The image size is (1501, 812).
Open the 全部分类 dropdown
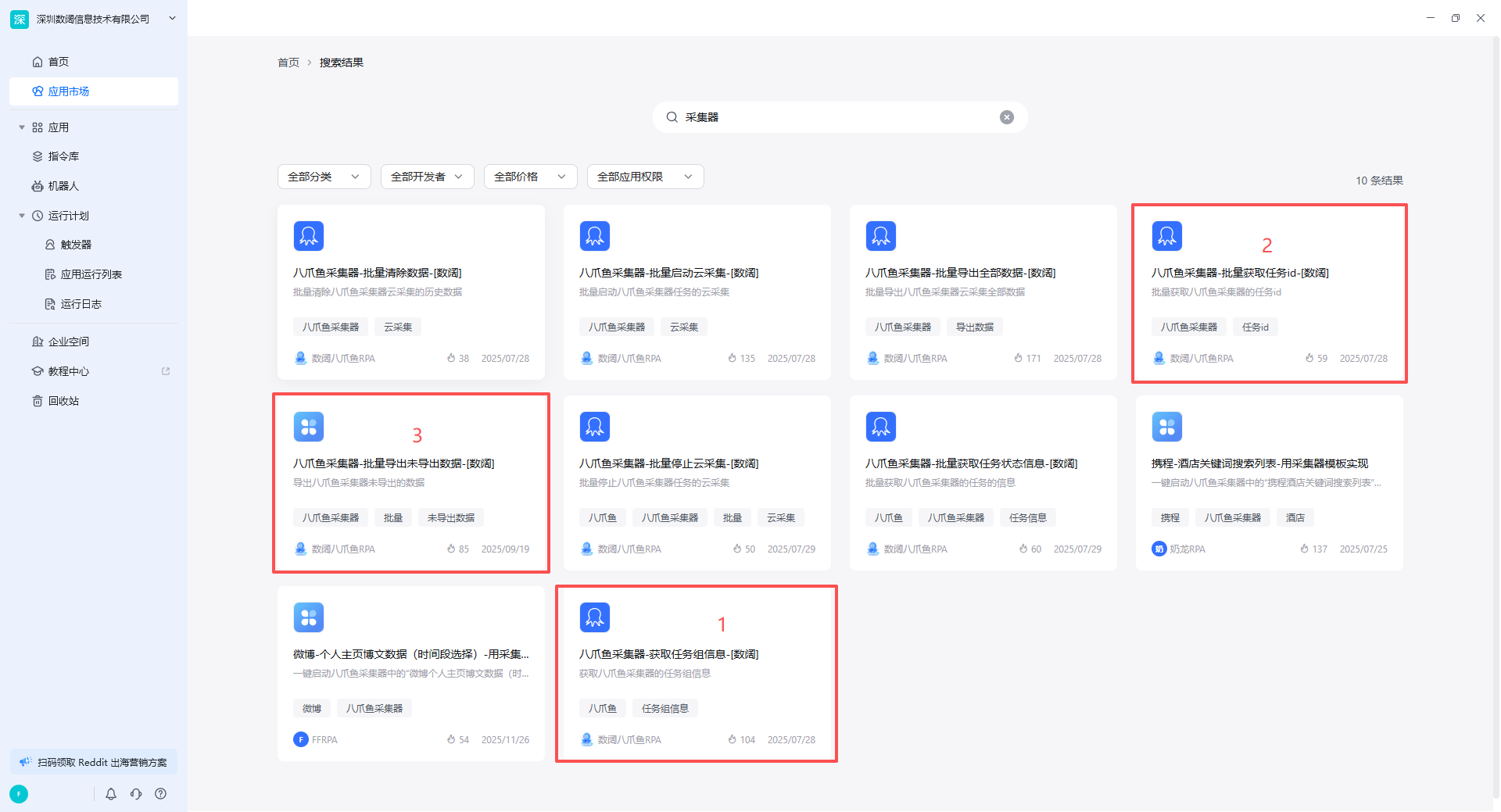coord(324,177)
